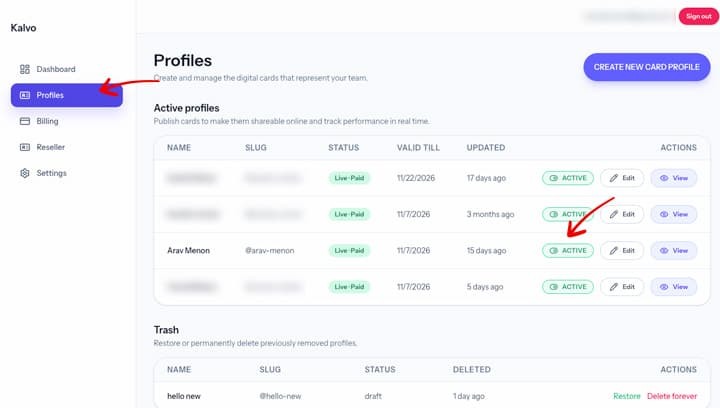Click the Settings gear icon
The image size is (720, 408).
point(25,173)
